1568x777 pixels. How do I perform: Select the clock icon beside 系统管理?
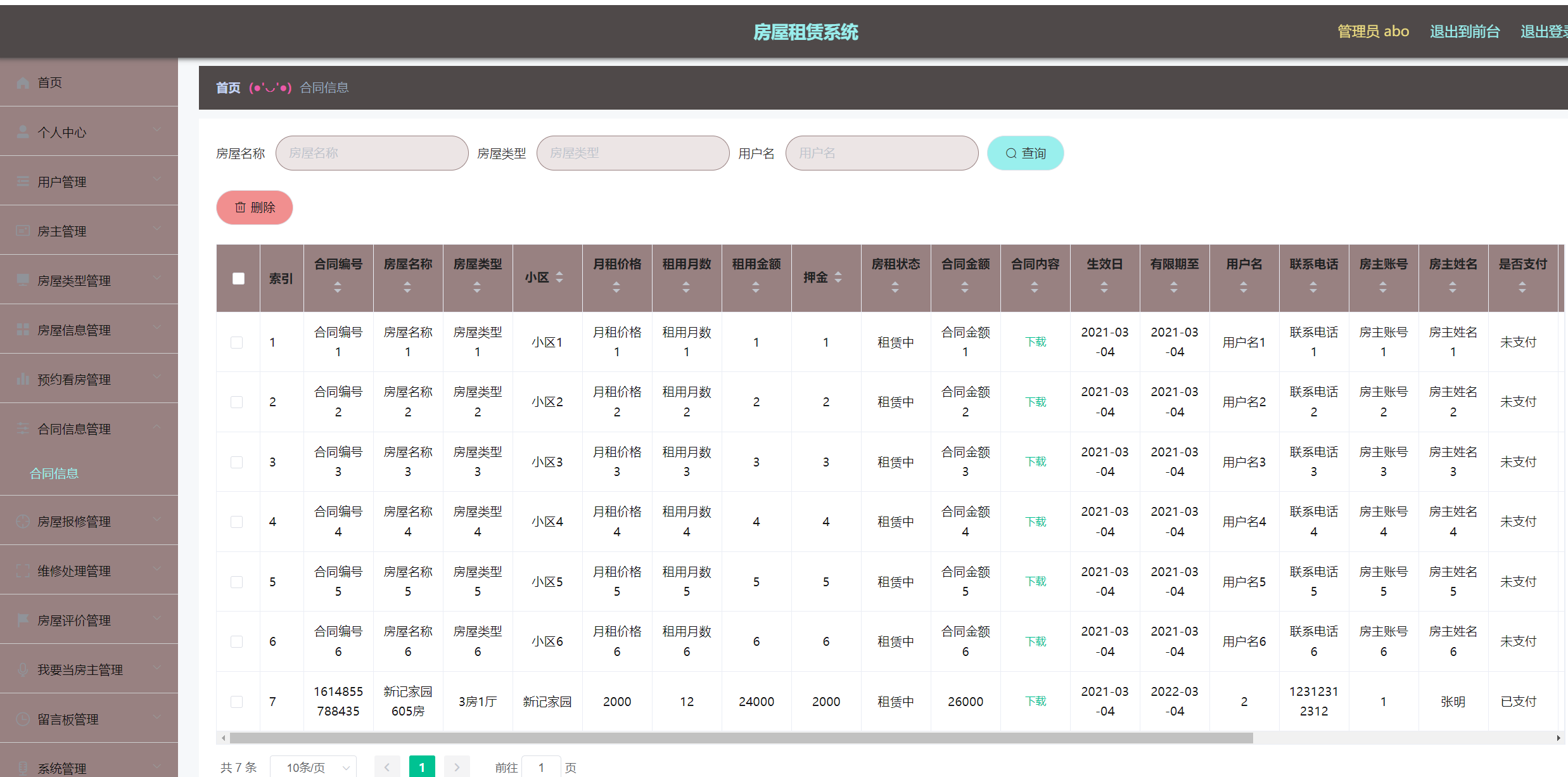[22, 767]
